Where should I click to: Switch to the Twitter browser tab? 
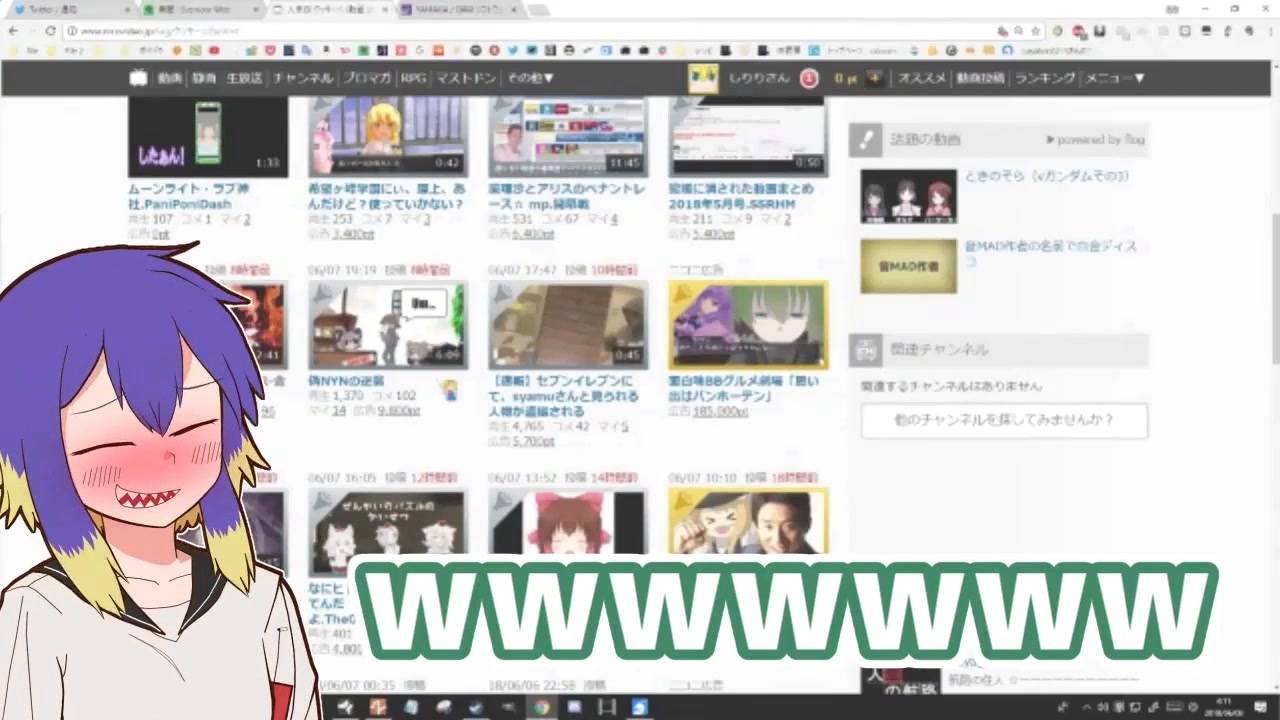click(68, 9)
